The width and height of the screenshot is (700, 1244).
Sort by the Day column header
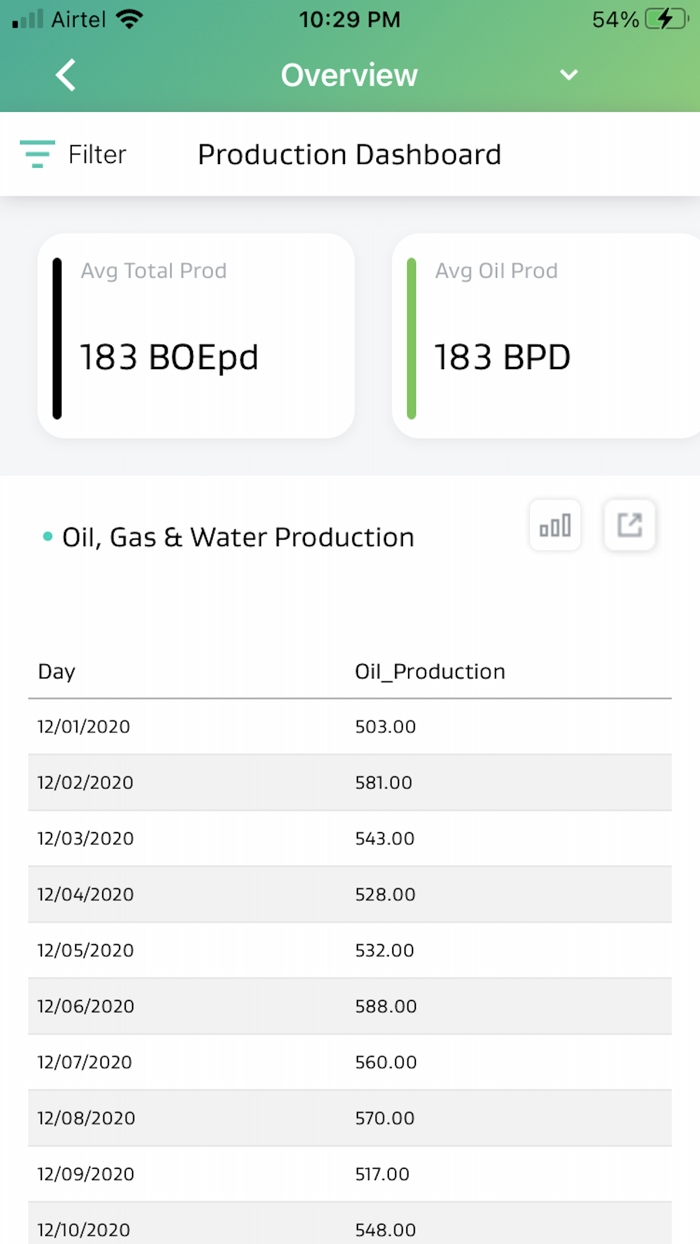pyautogui.click(x=57, y=672)
